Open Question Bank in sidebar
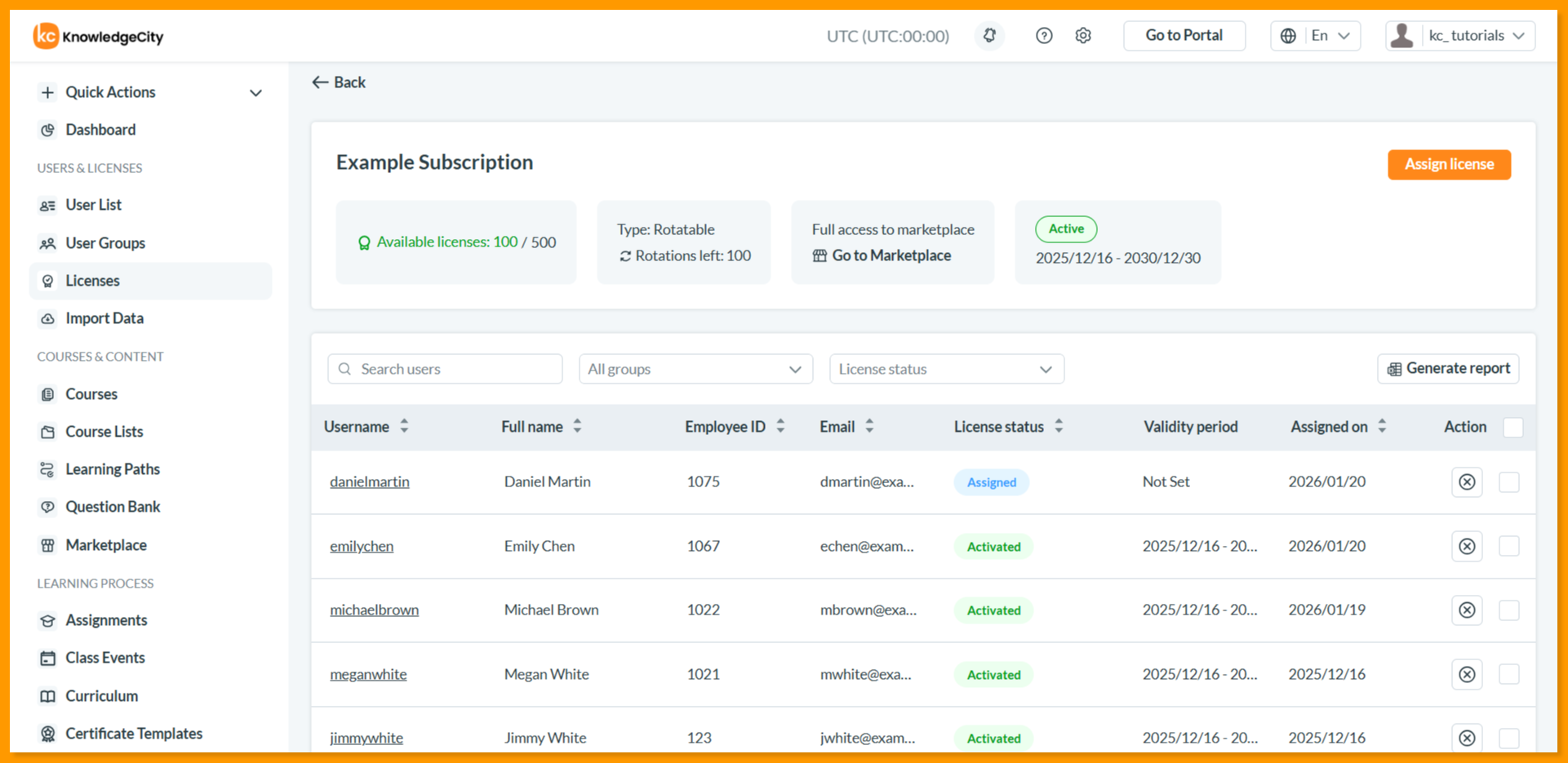This screenshot has width=1568, height=763. [x=113, y=507]
